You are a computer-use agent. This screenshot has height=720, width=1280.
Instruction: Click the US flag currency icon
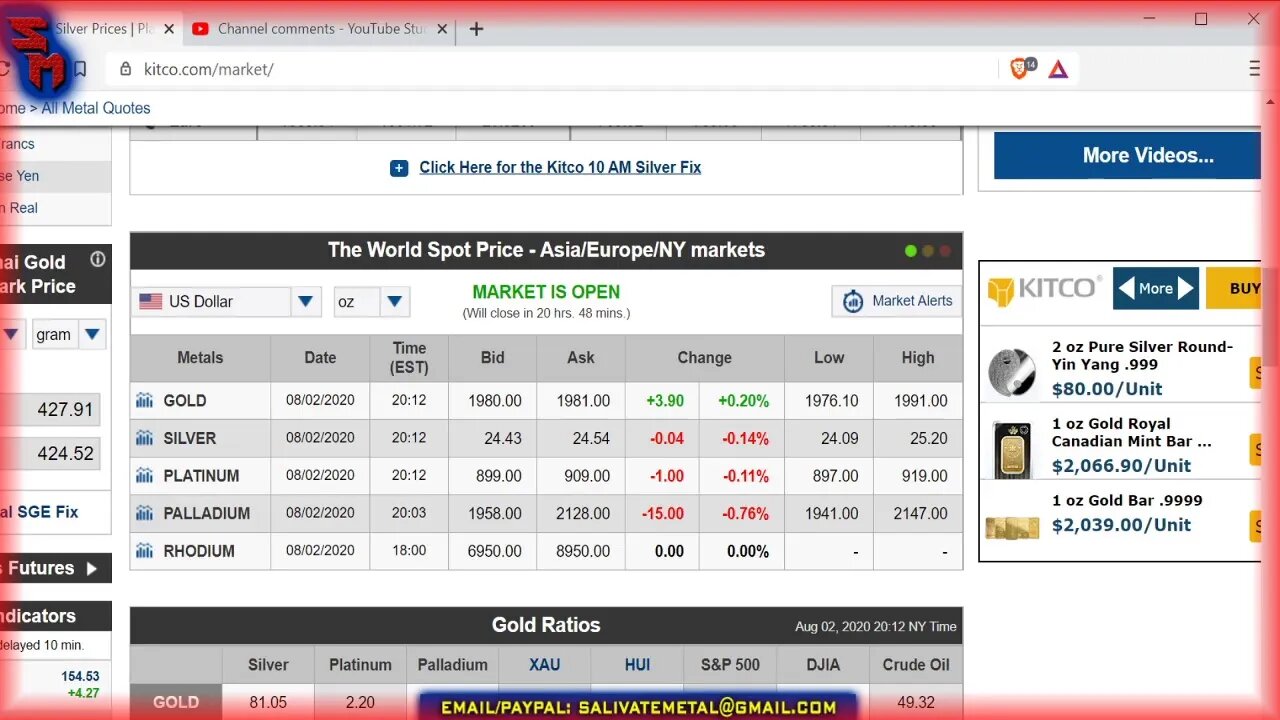[150, 301]
